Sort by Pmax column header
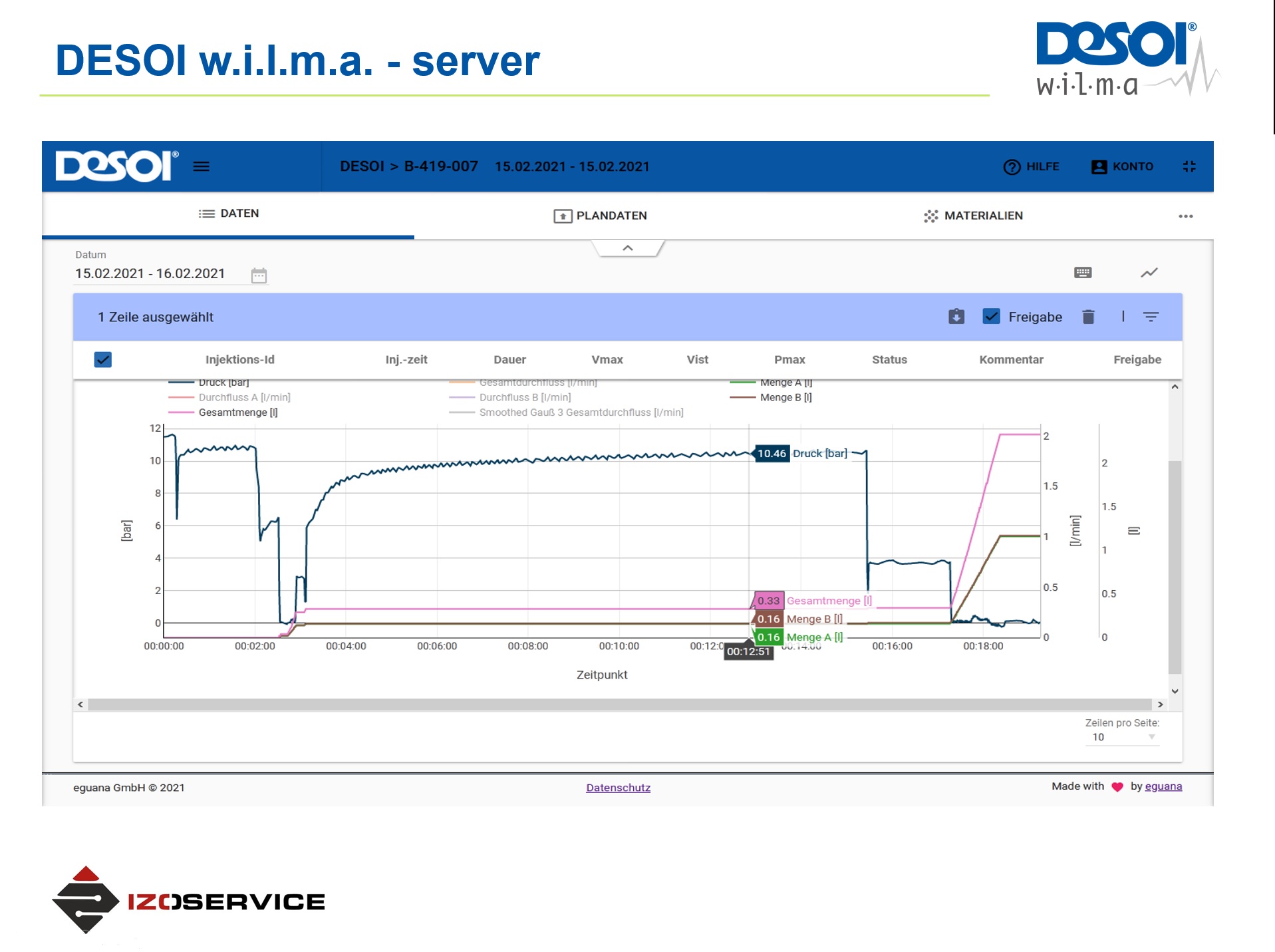 pos(789,360)
